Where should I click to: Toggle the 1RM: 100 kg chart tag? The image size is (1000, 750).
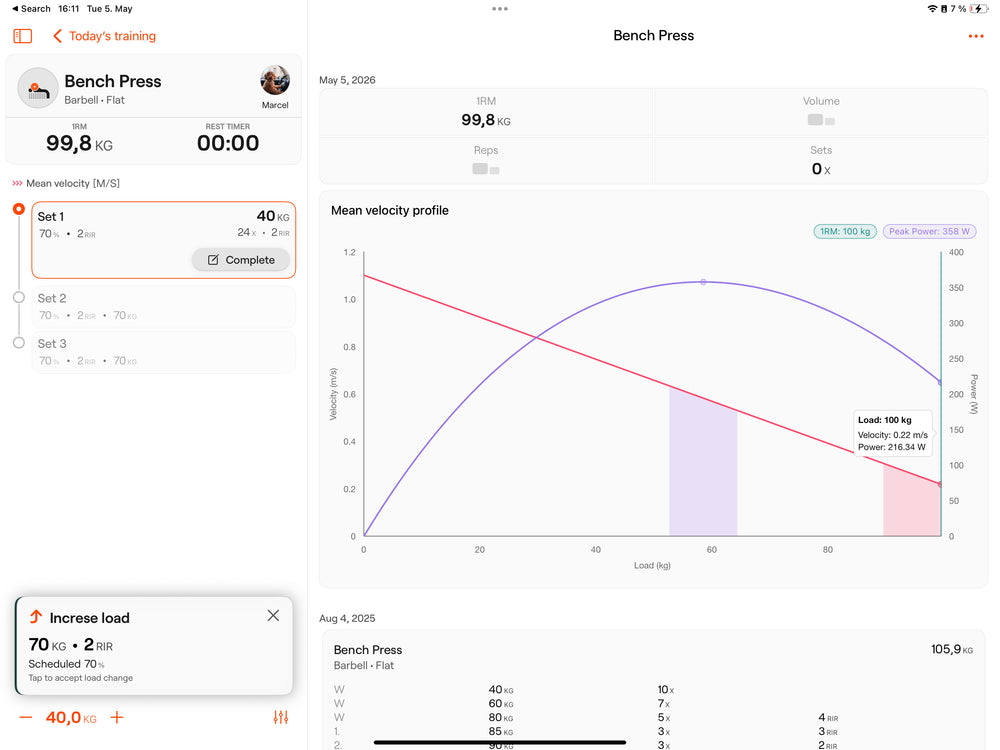point(845,232)
